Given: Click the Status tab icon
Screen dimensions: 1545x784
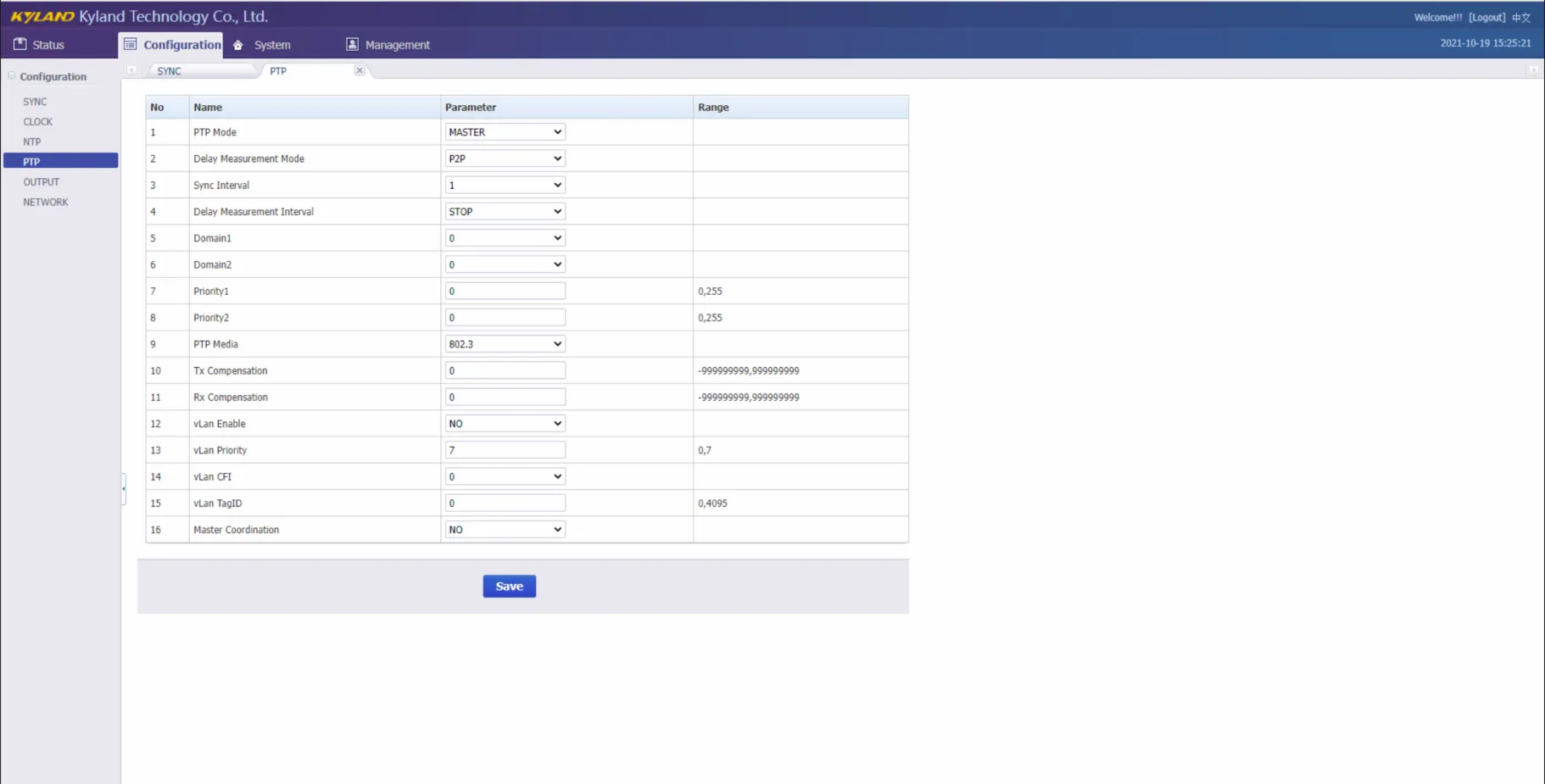Looking at the screenshot, I should [20, 44].
